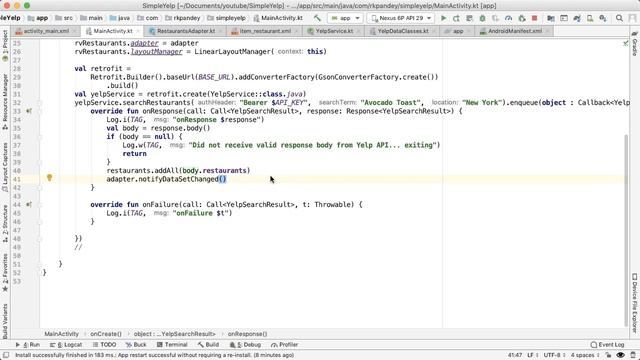The height and width of the screenshot is (360, 640).
Task: Click the Make Project hammer icon
Action: [317, 18]
